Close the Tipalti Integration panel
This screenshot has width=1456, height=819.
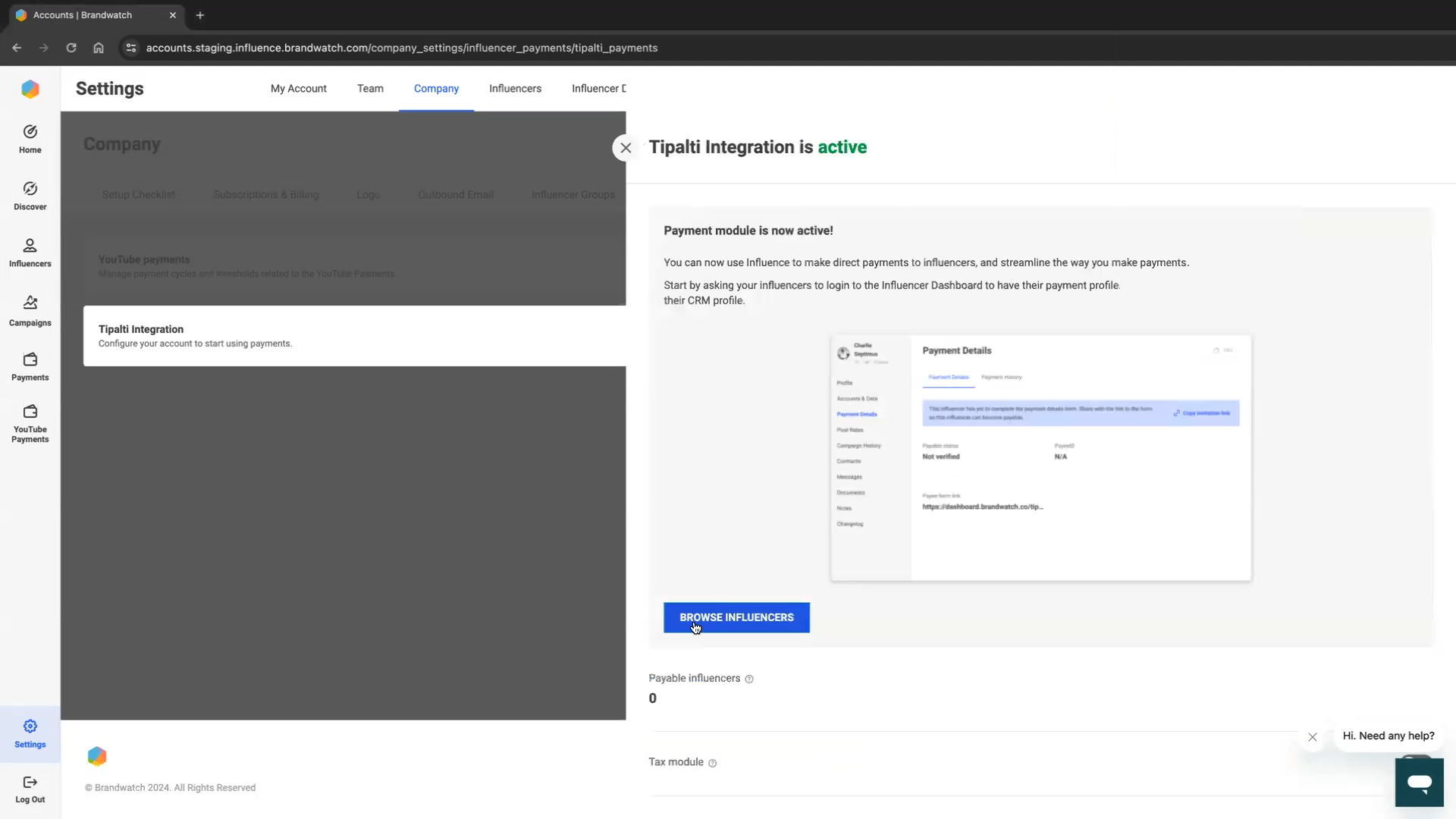[626, 148]
